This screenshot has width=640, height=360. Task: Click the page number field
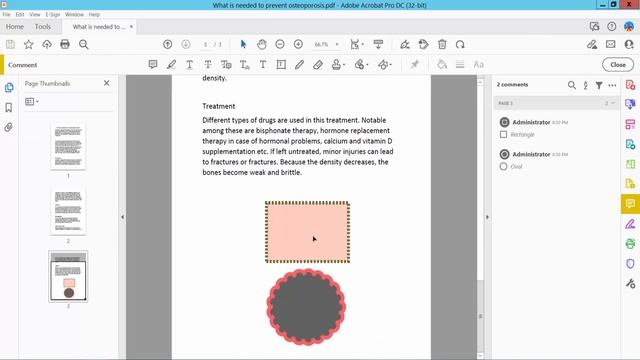pos(206,44)
